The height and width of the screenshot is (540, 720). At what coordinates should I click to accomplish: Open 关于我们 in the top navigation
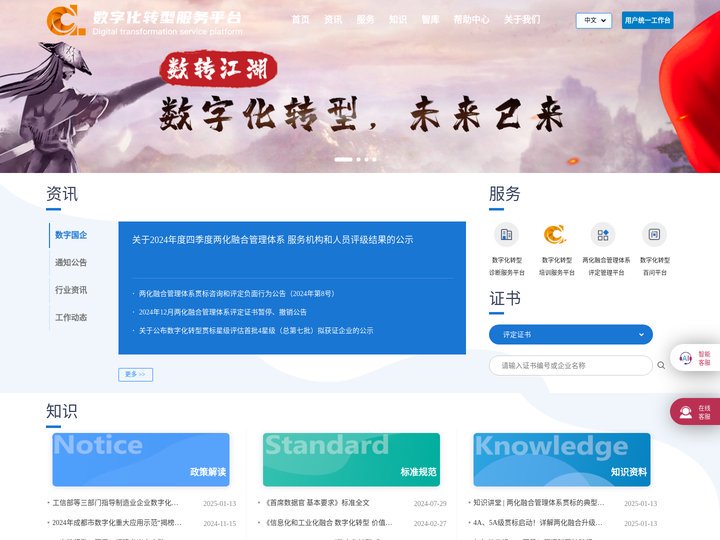coord(522,19)
